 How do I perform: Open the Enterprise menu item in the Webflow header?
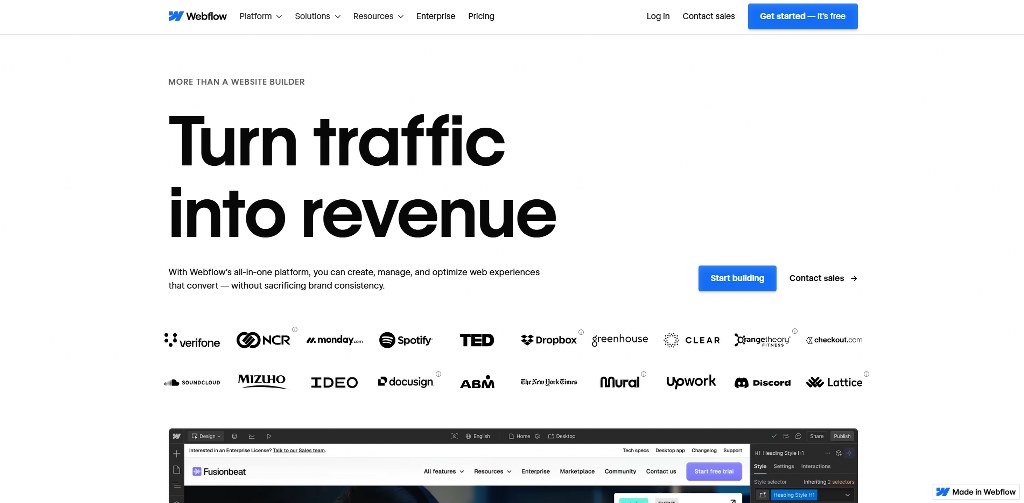point(436,16)
